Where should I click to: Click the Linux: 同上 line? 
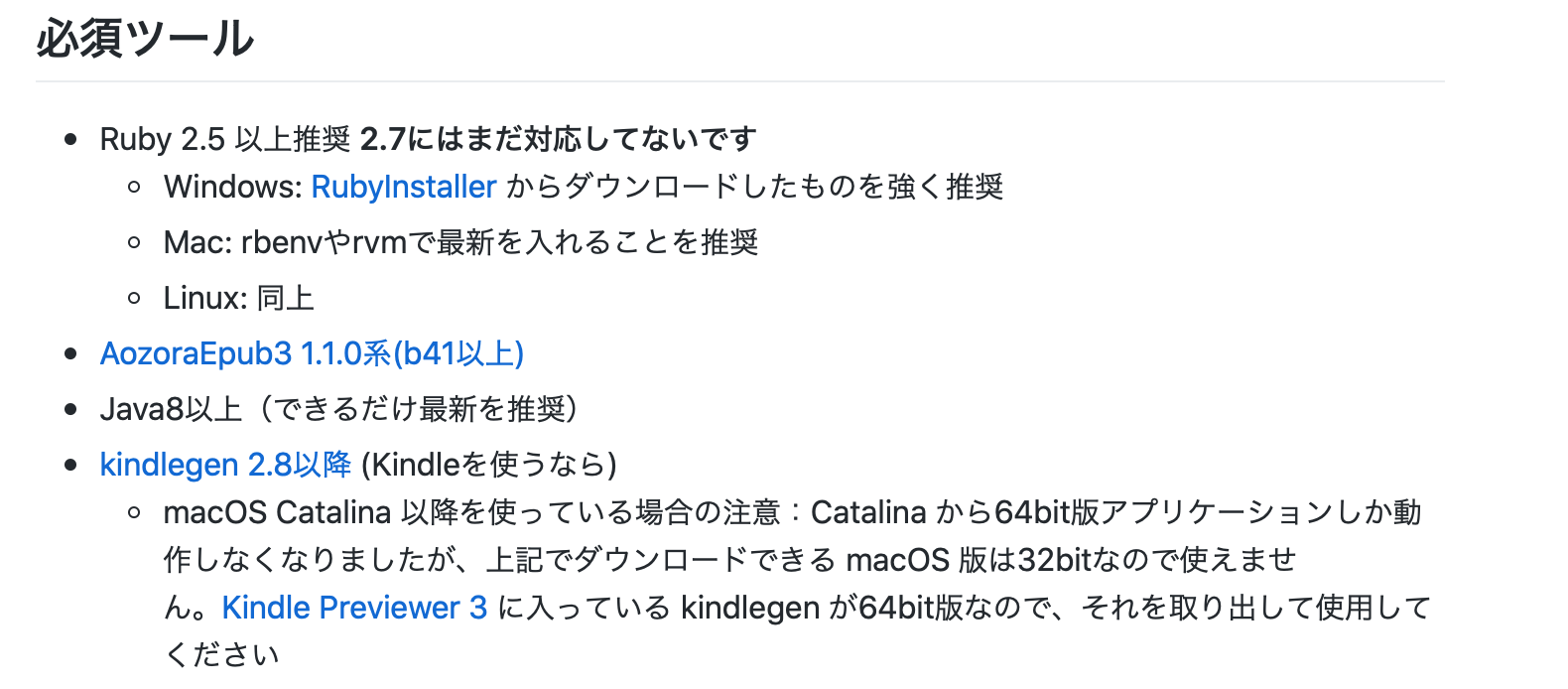click(x=238, y=298)
